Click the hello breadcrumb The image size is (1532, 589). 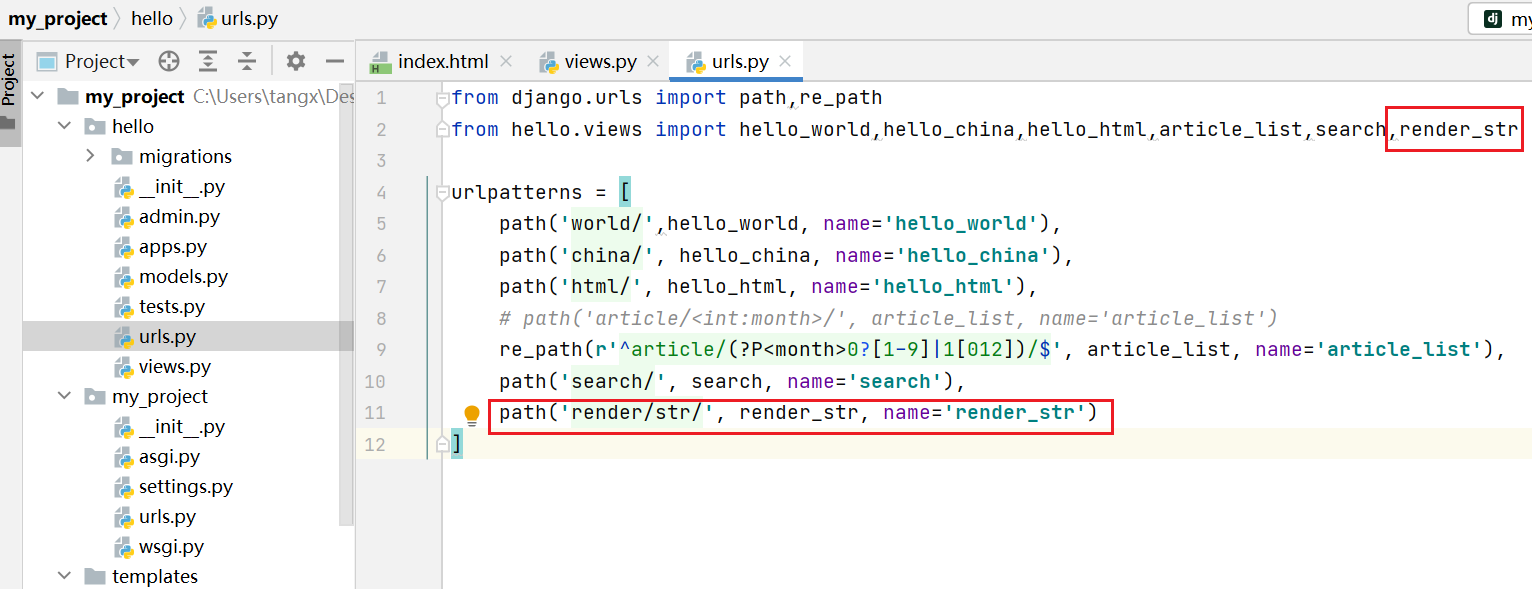152,18
